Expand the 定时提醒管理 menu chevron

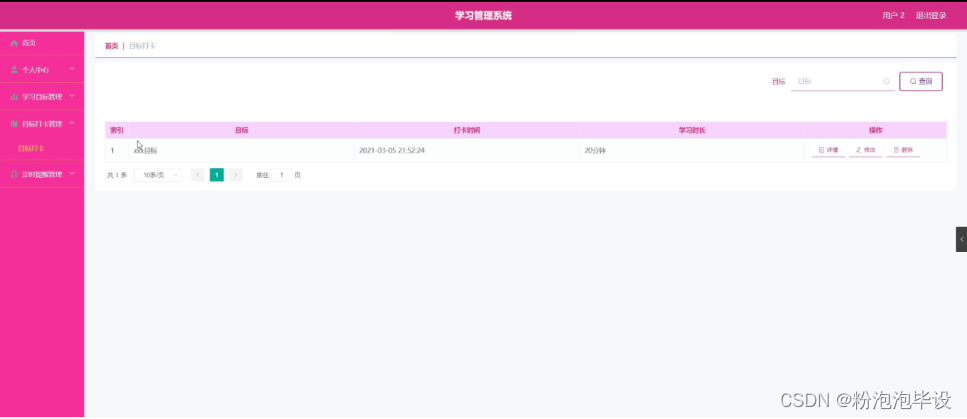[72, 174]
